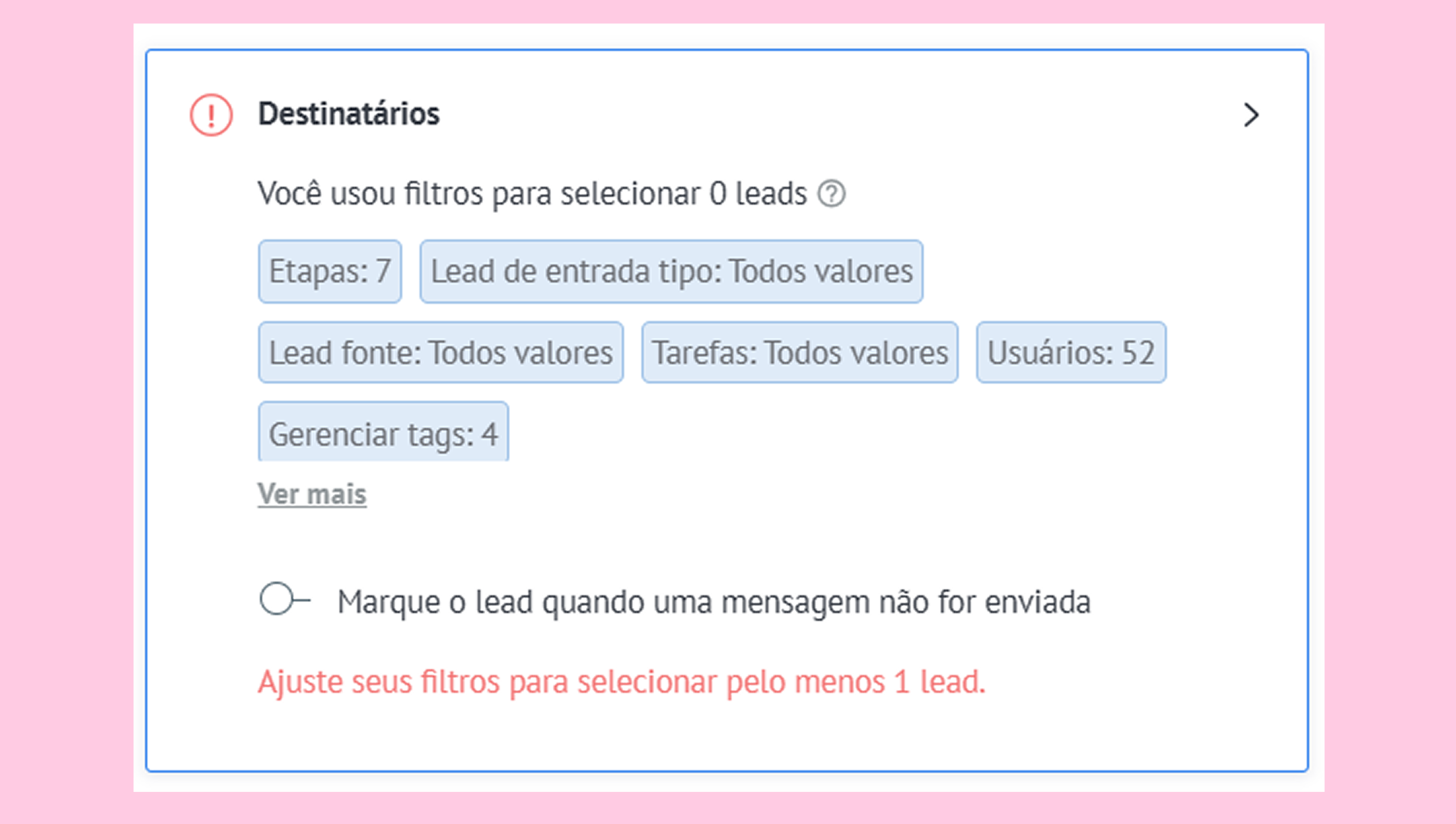Expand Destinatários with the right chevron
Image resolution: width=1456 pixels, height=824 pixels.
1251,115
